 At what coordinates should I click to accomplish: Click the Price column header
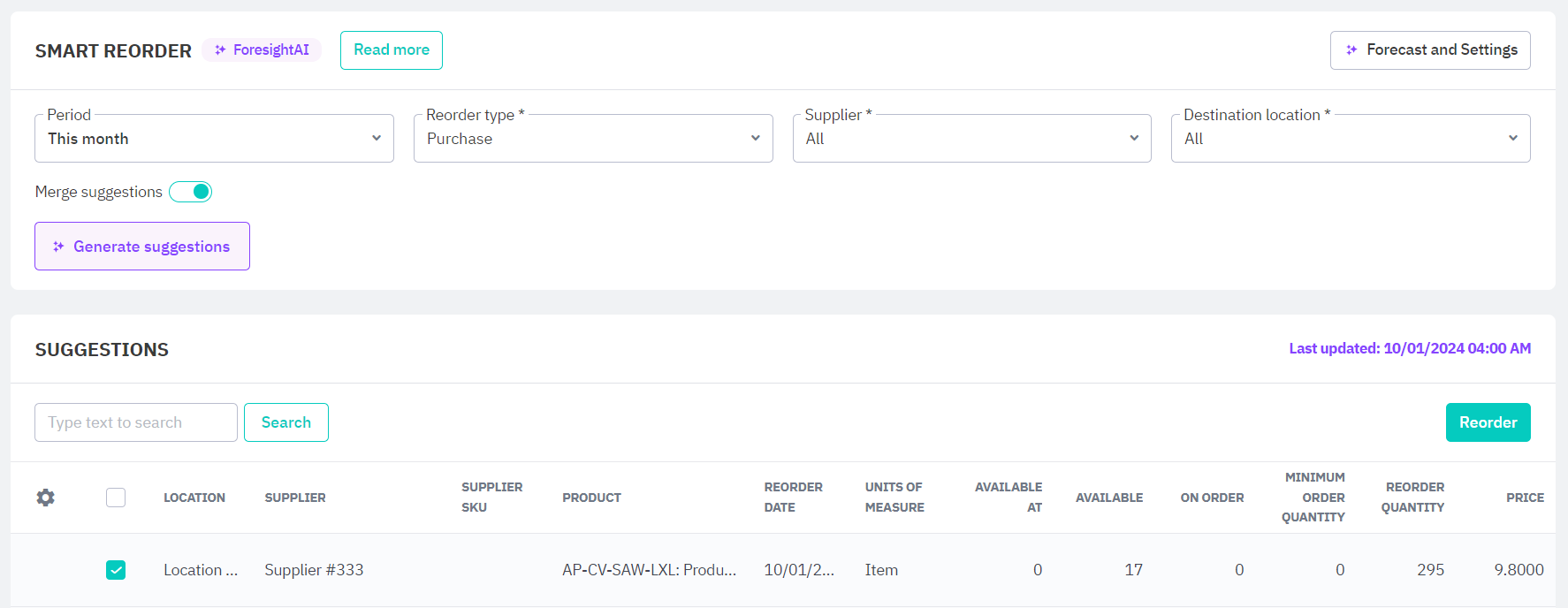(x=1525, y=498)
